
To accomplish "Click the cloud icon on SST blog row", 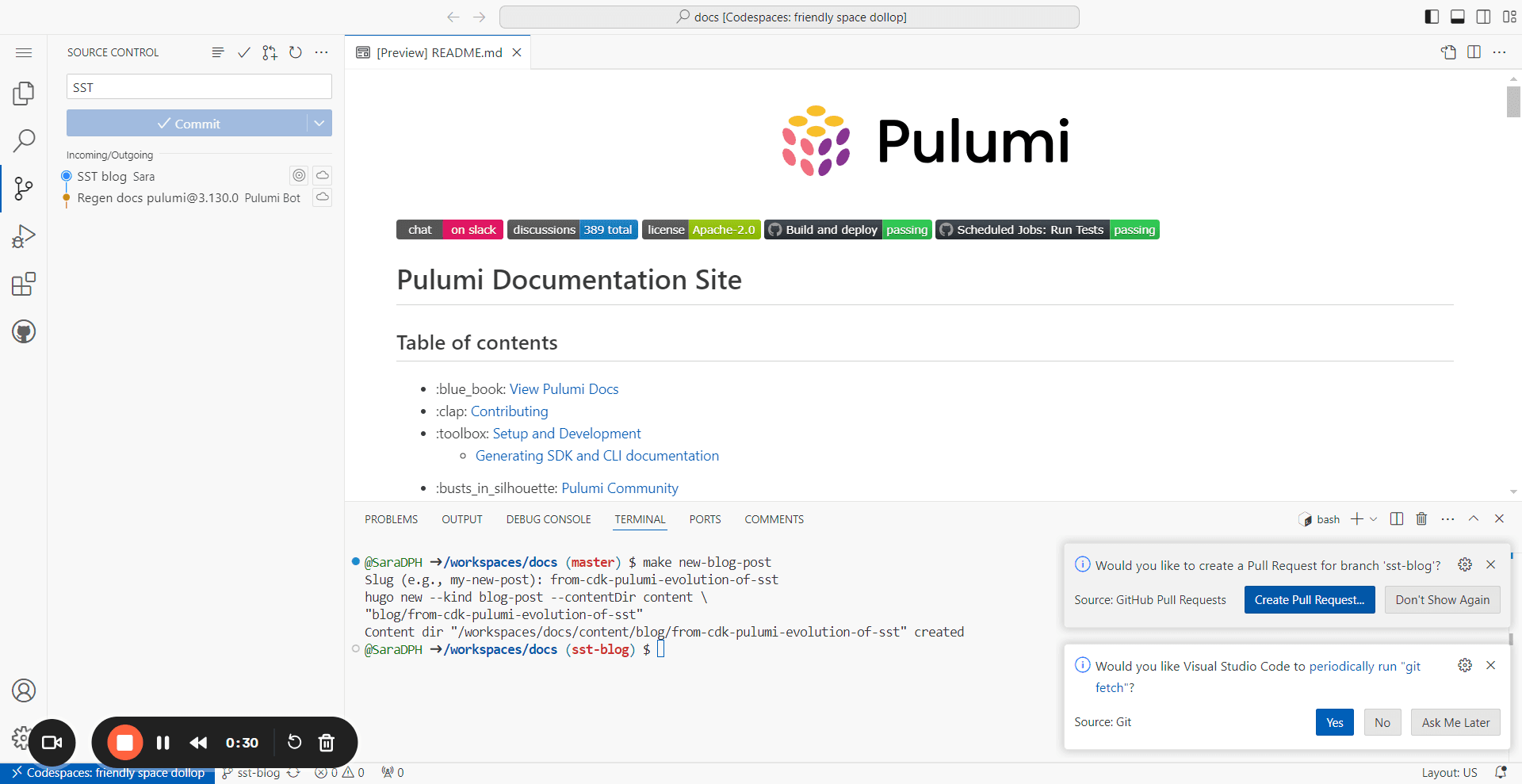I will [x=323, y=175].
